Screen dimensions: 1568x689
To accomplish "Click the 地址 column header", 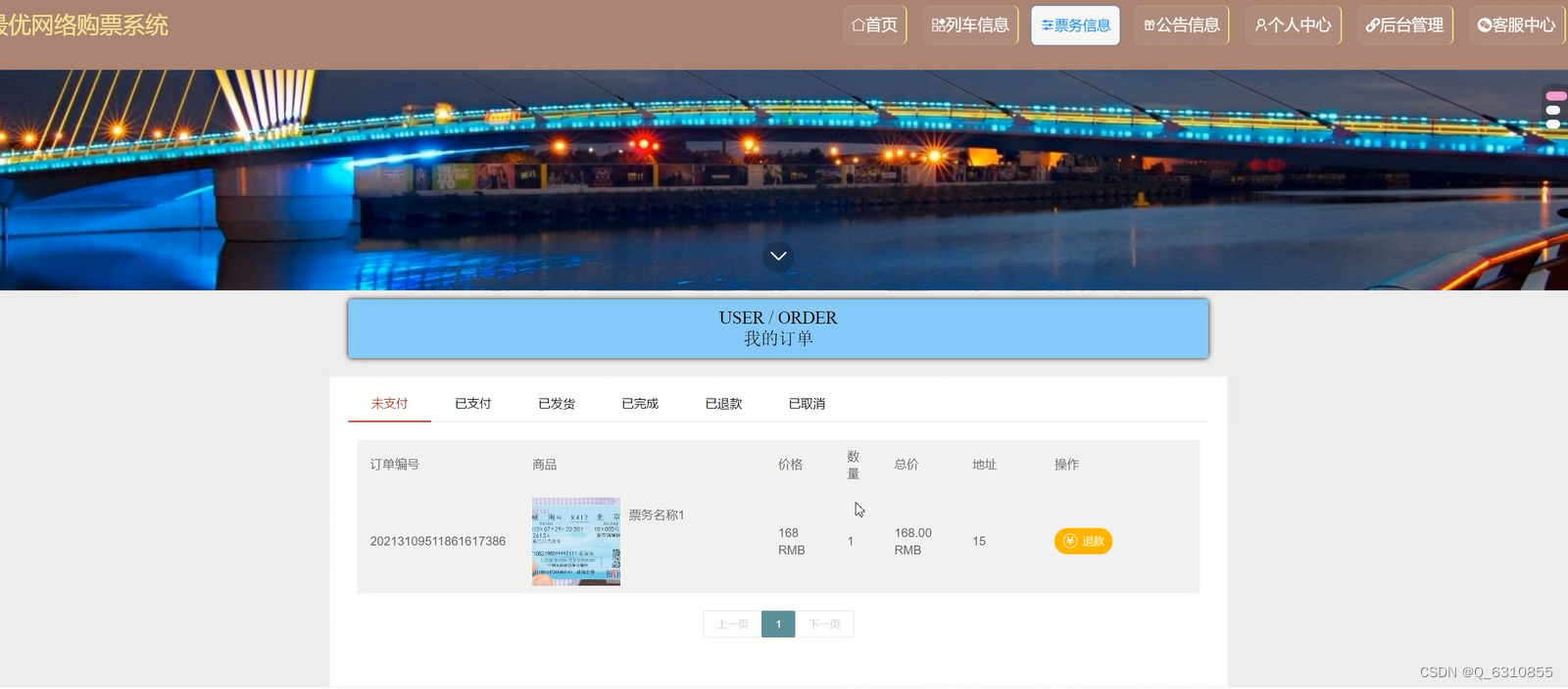I will (x=985, y=465).
